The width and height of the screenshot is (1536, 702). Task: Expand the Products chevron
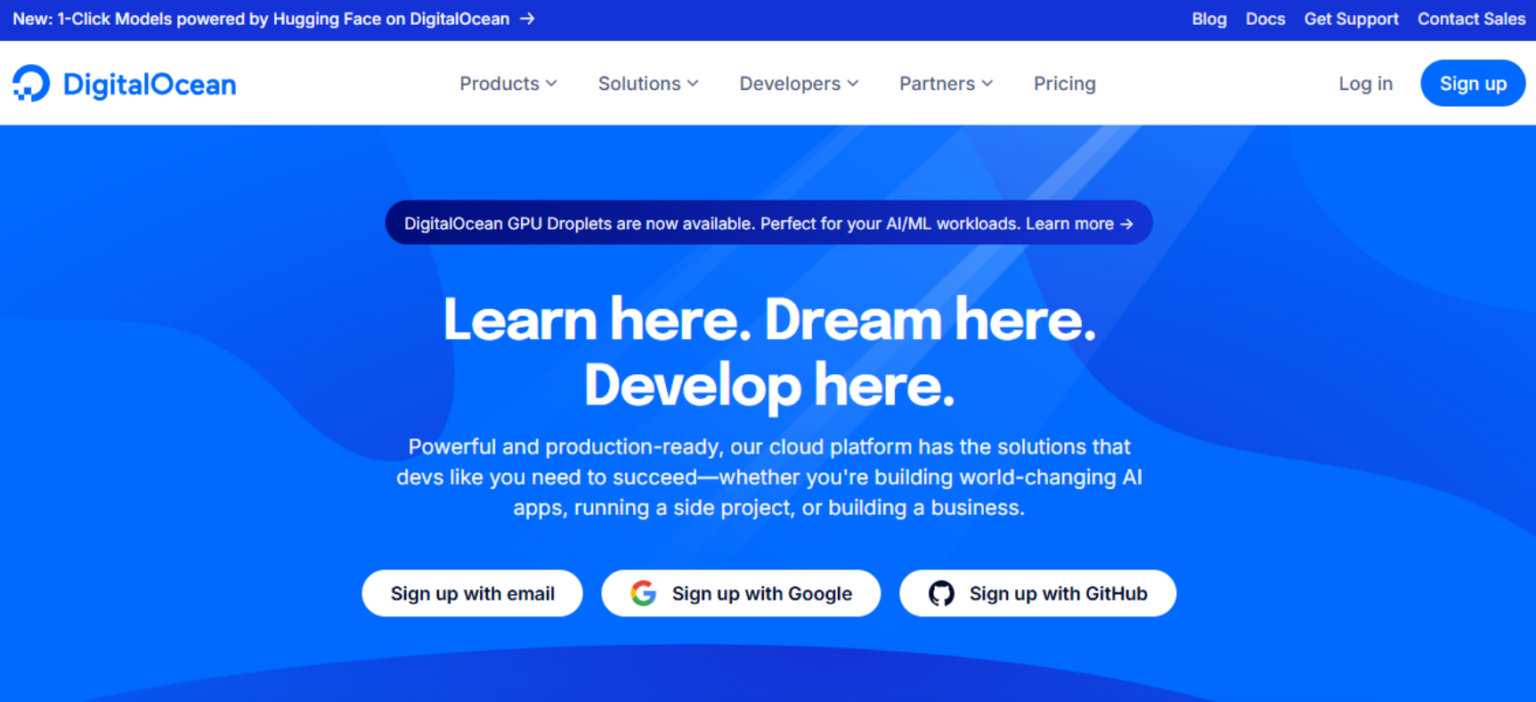coord(551,84)
